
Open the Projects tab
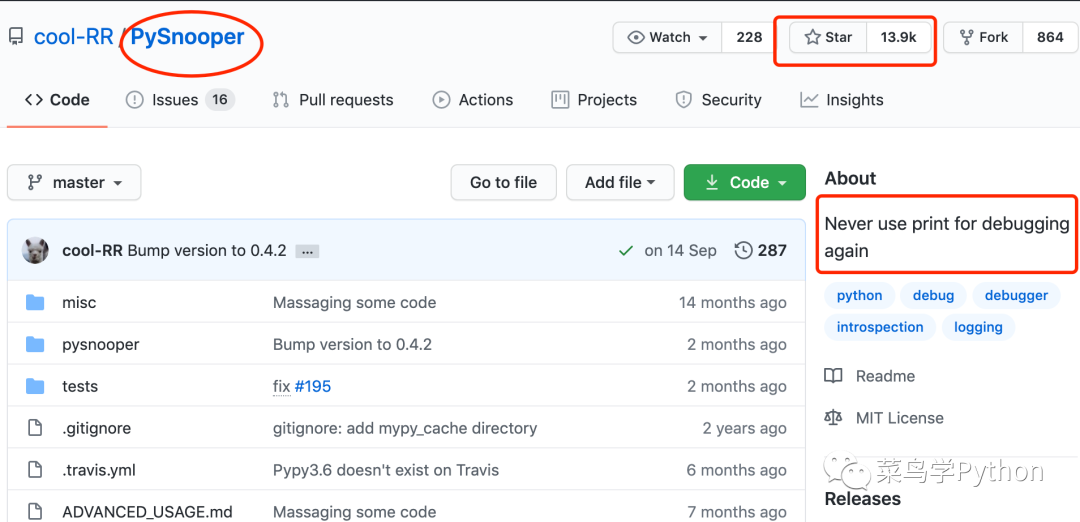click(594, 100)
